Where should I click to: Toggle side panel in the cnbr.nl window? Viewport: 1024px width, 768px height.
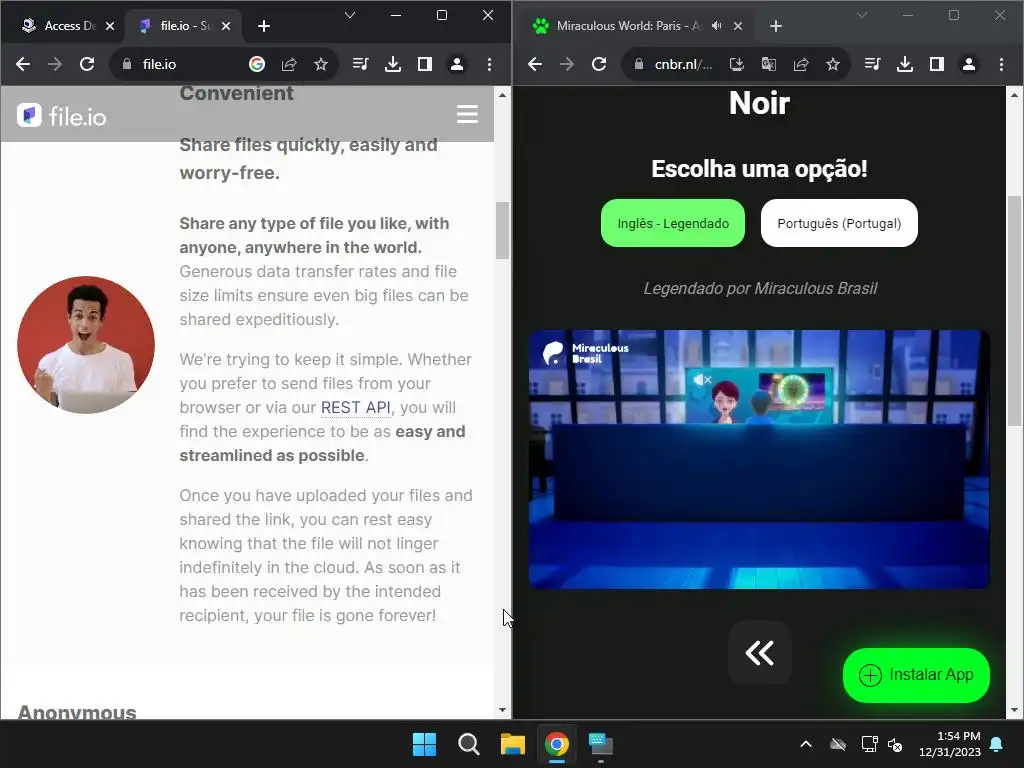(936, 64)
